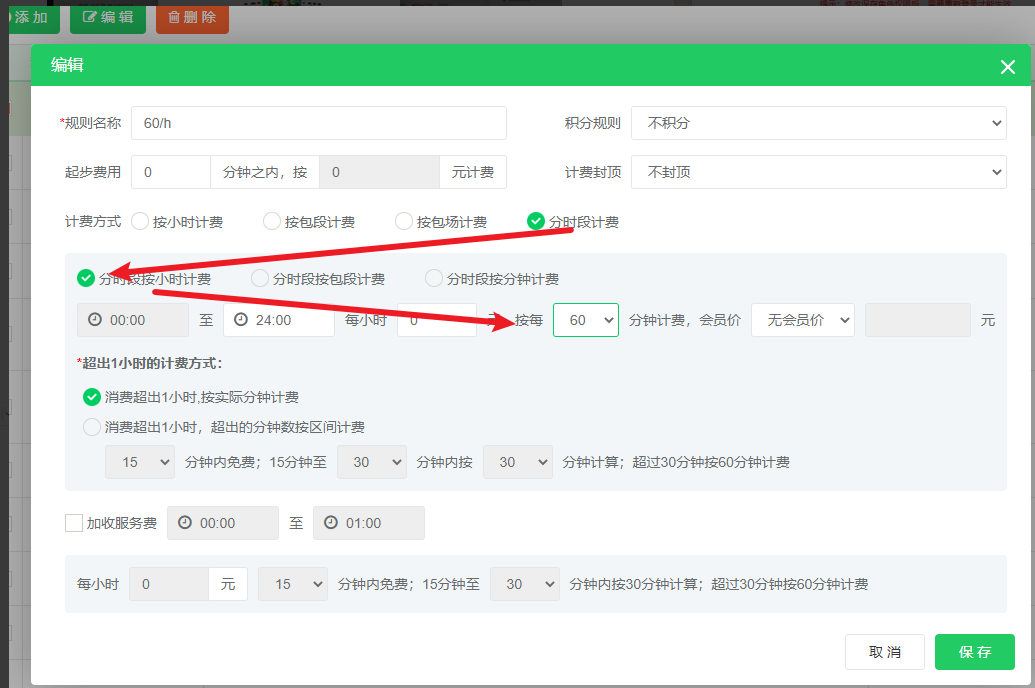Expand the 计费封顶 dropdown showing 不封顶
The image size is (1035, 688).
click(x=818, y=172)
